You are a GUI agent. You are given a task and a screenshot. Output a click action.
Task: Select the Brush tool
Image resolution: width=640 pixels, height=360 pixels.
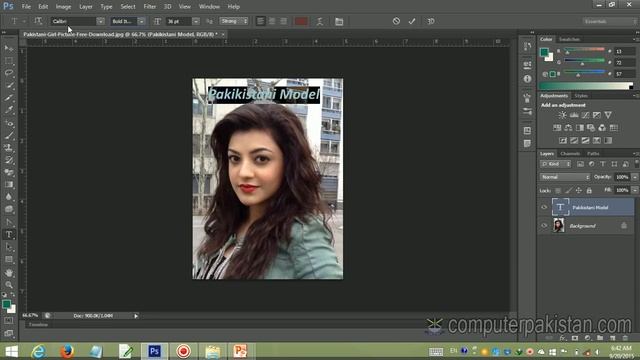[x=9, y=135]
